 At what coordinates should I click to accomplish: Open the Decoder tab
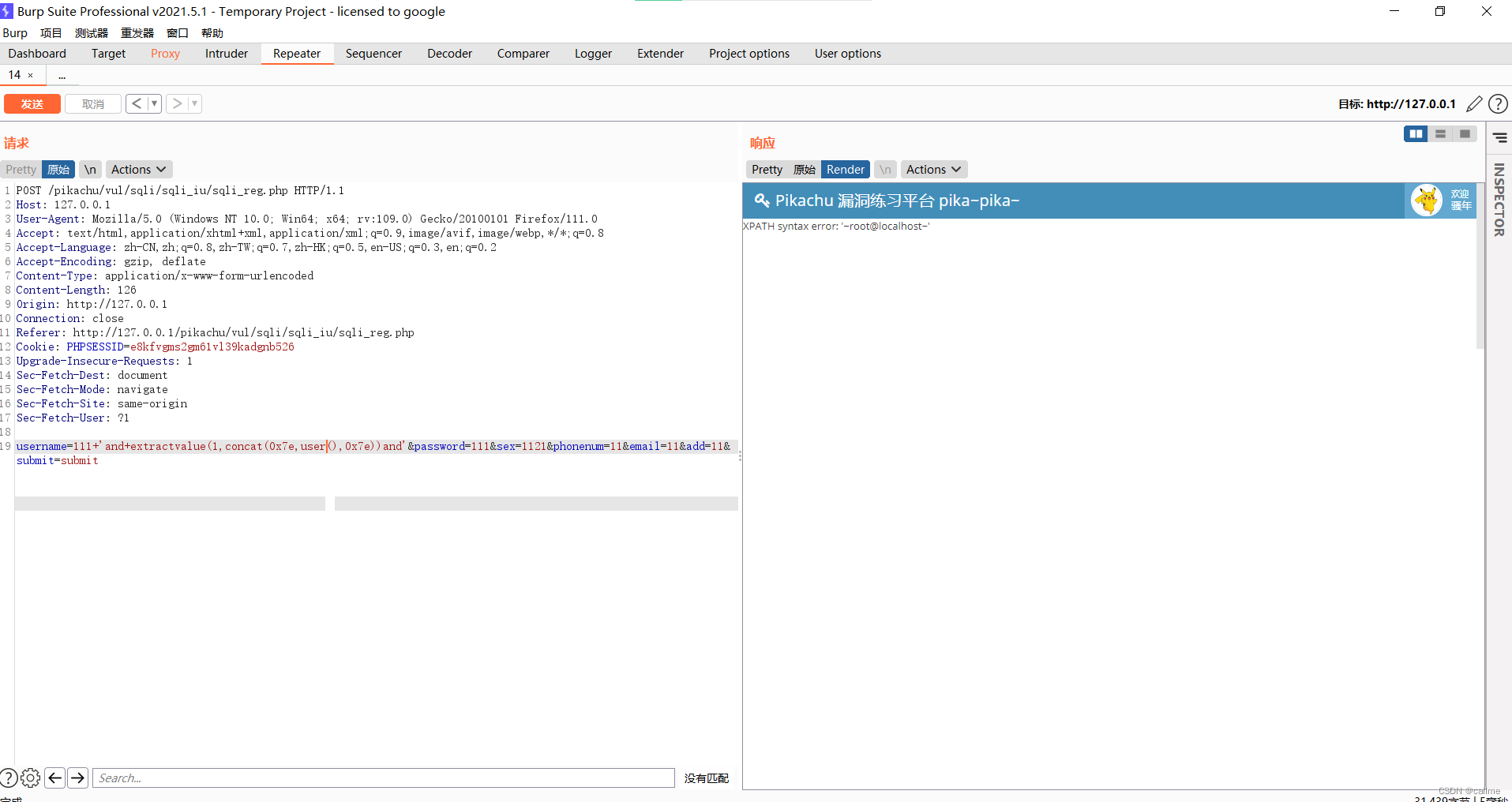pyautogui.click(x=449, y=54)
